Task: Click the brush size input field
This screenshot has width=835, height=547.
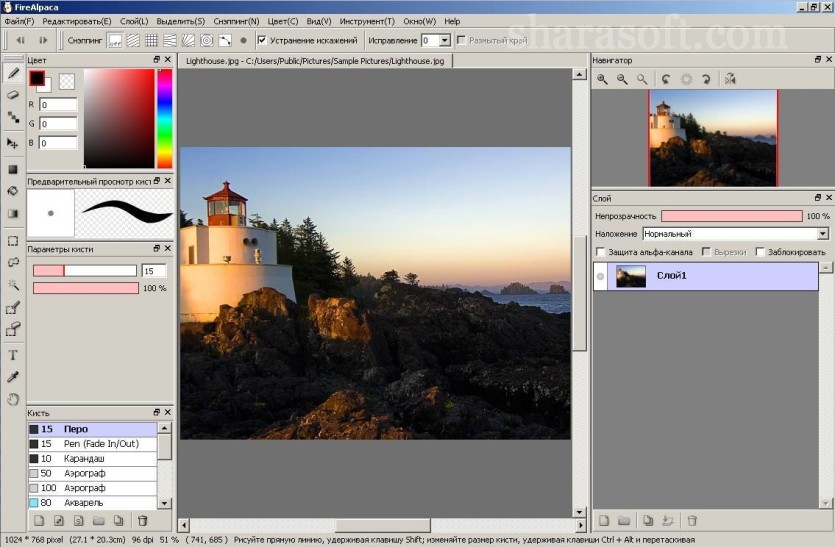Action: click(x=154, y=271)
